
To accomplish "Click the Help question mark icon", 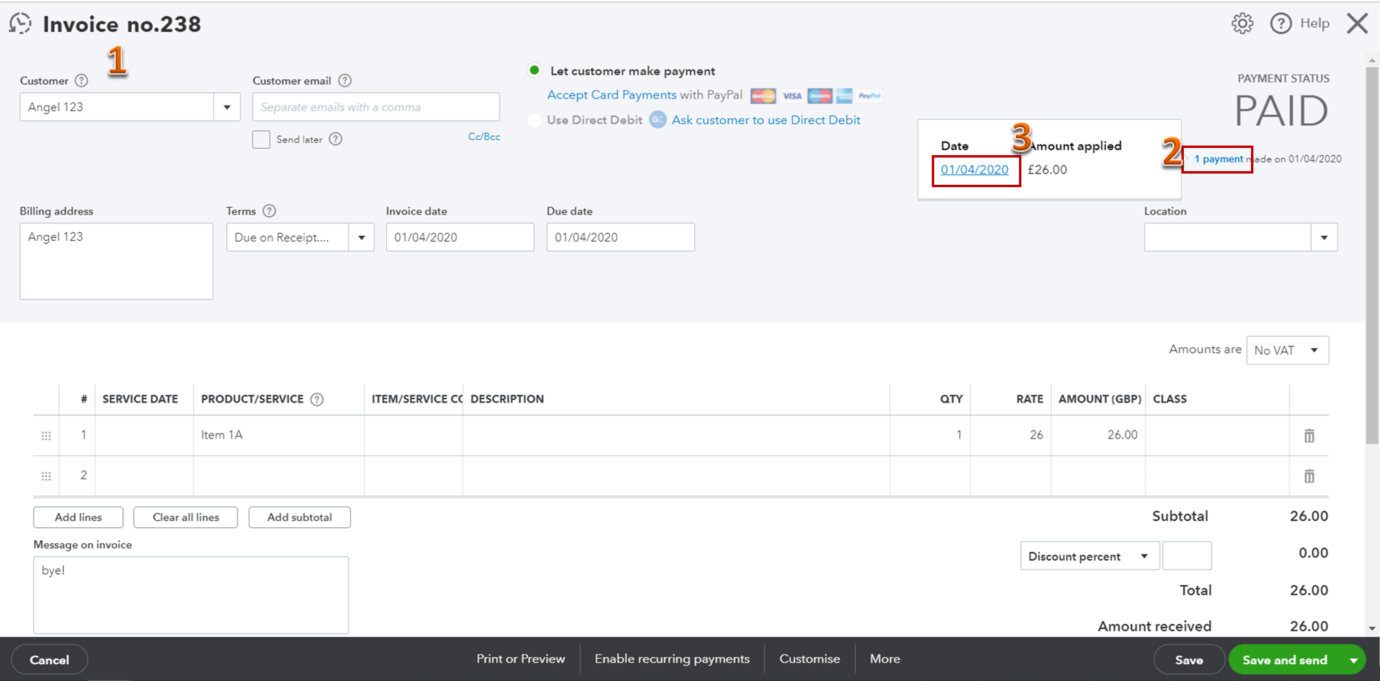I will coord(1281,22).
